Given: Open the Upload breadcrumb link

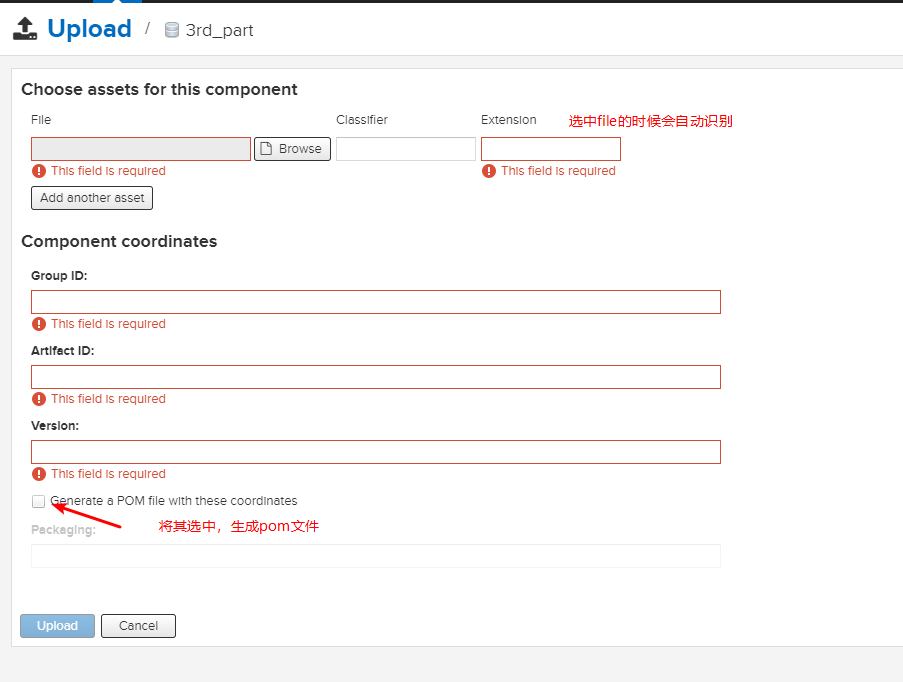Looking at the screenshot, I should point(89,29).
